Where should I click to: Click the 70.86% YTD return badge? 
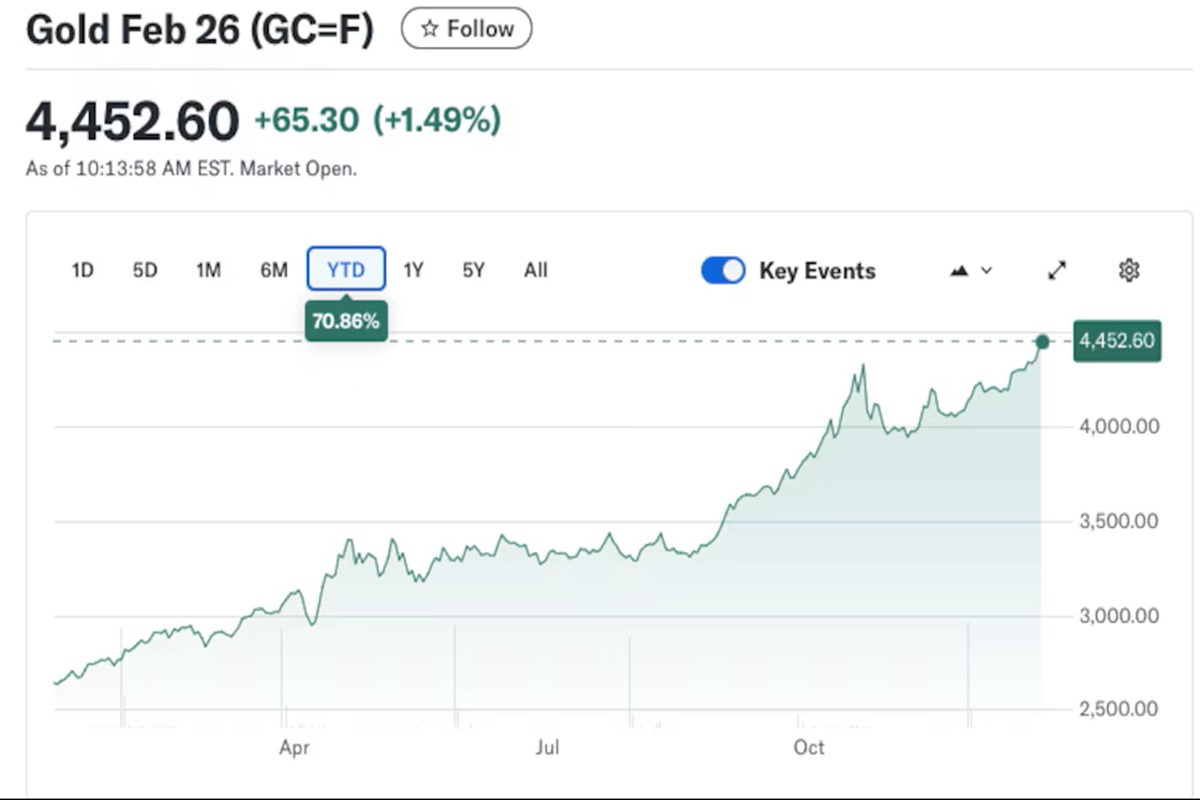[346, 322]
